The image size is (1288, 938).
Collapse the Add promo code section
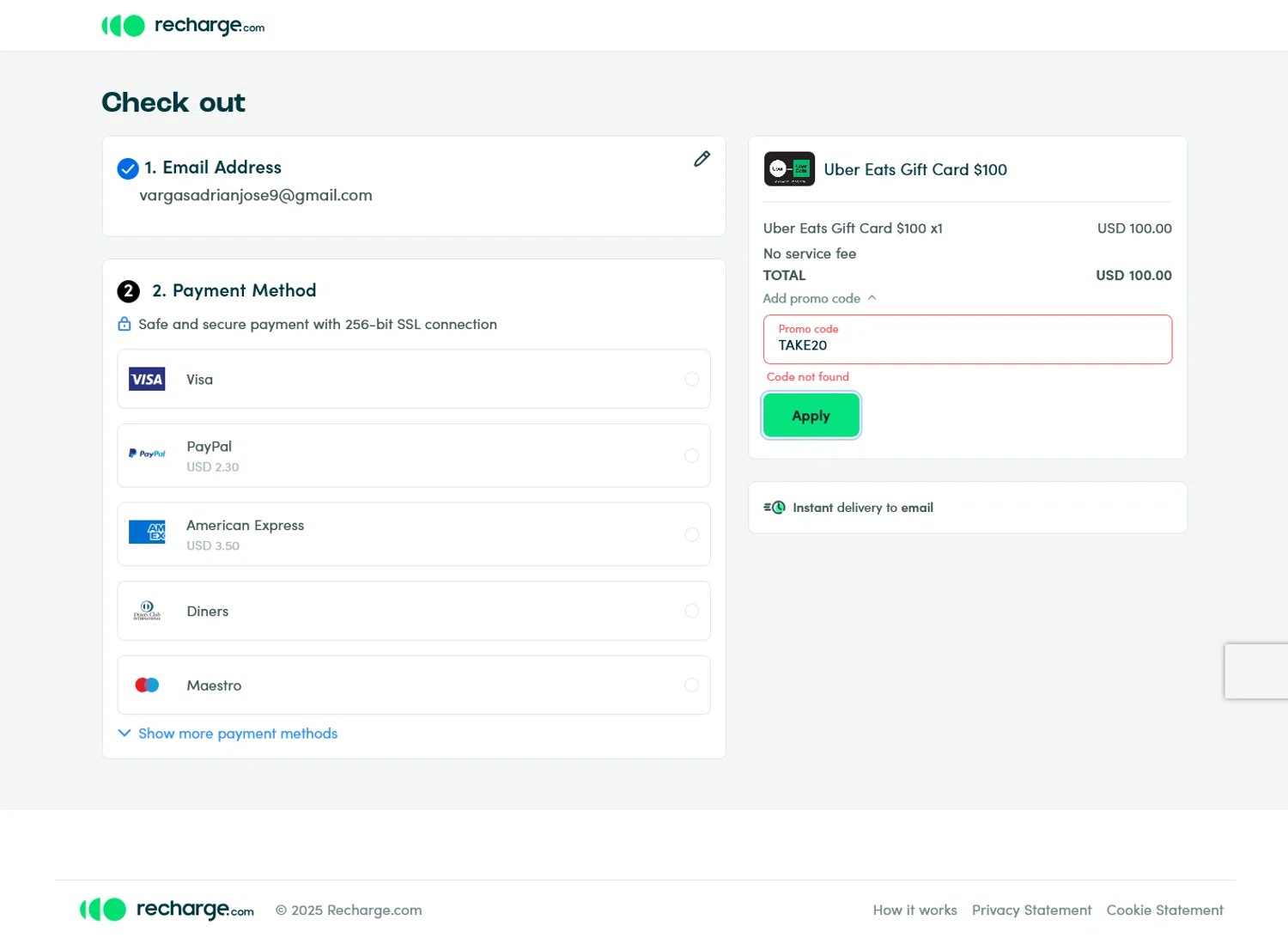click(819, 298)
